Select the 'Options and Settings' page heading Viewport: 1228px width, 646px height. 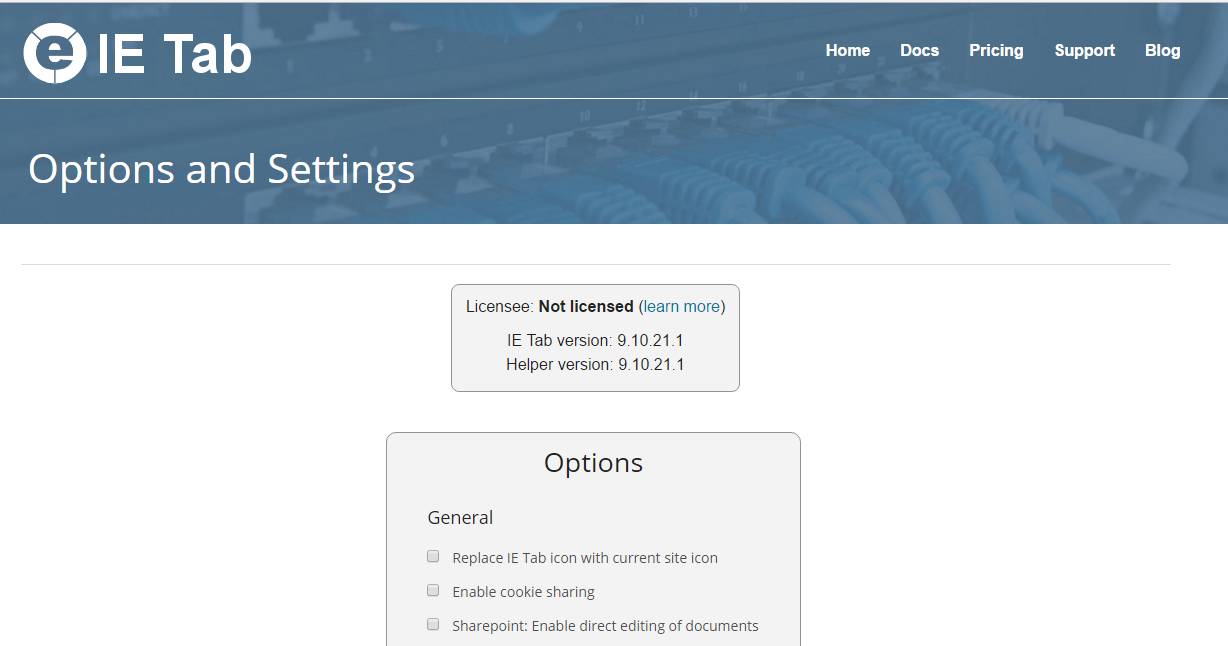coord(221,169)
